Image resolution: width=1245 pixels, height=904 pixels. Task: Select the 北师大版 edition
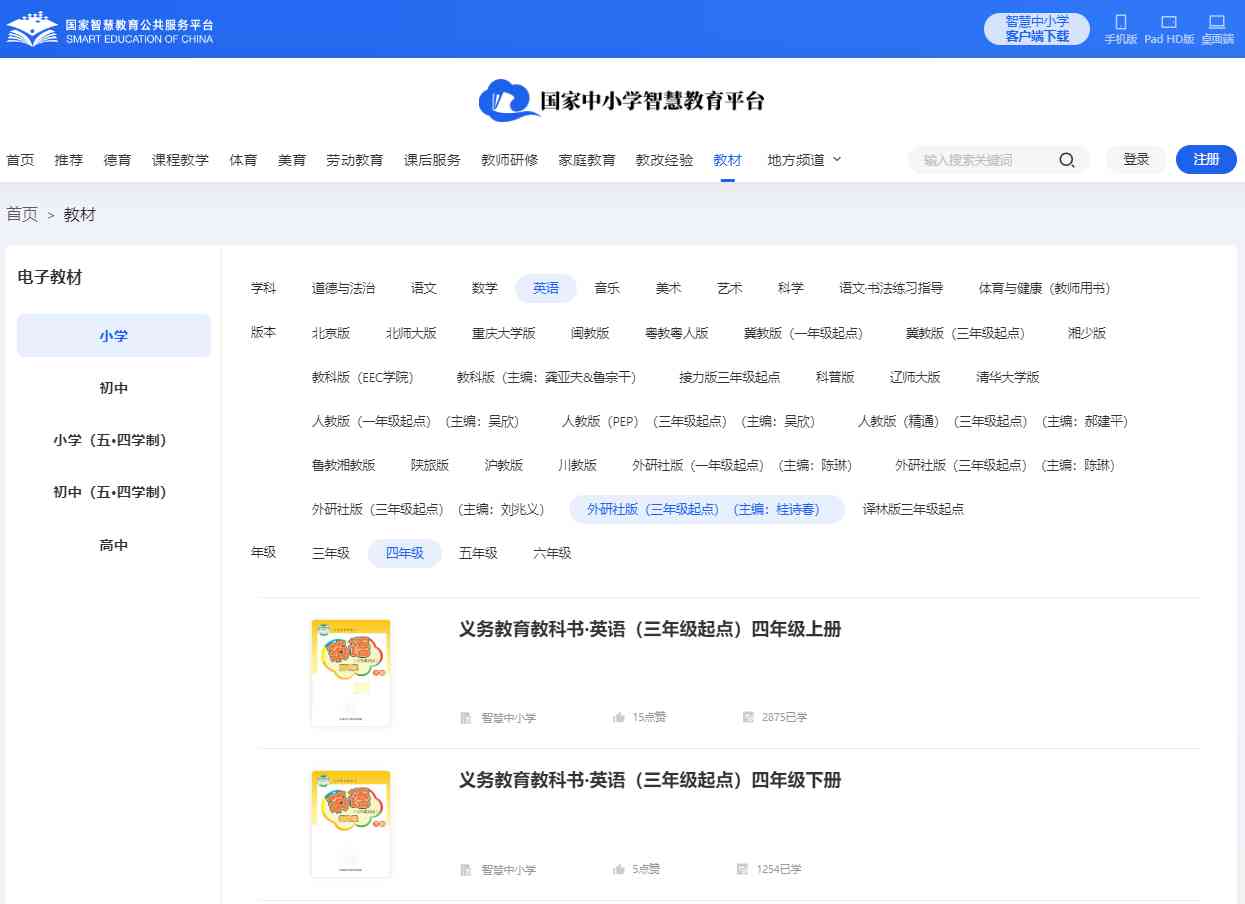[411, 333]
